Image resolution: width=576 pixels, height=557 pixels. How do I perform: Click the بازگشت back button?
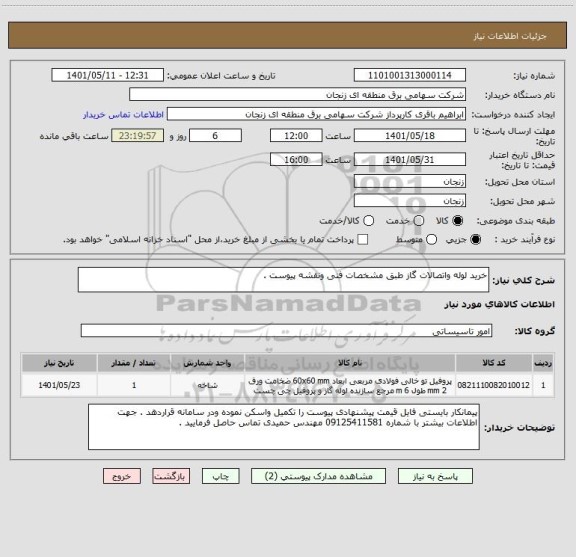[x=171, y=476]
